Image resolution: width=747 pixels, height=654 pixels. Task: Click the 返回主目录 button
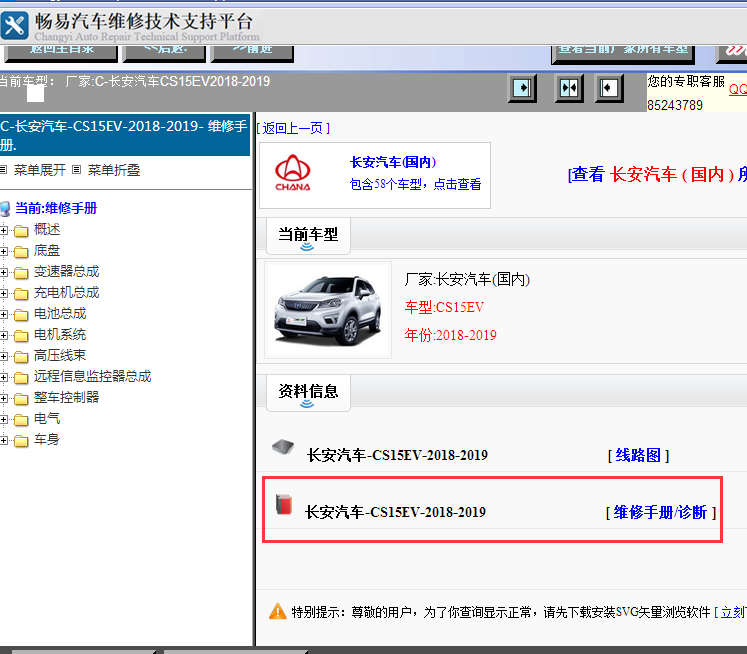pyautogui.click(x=61, y=53)
